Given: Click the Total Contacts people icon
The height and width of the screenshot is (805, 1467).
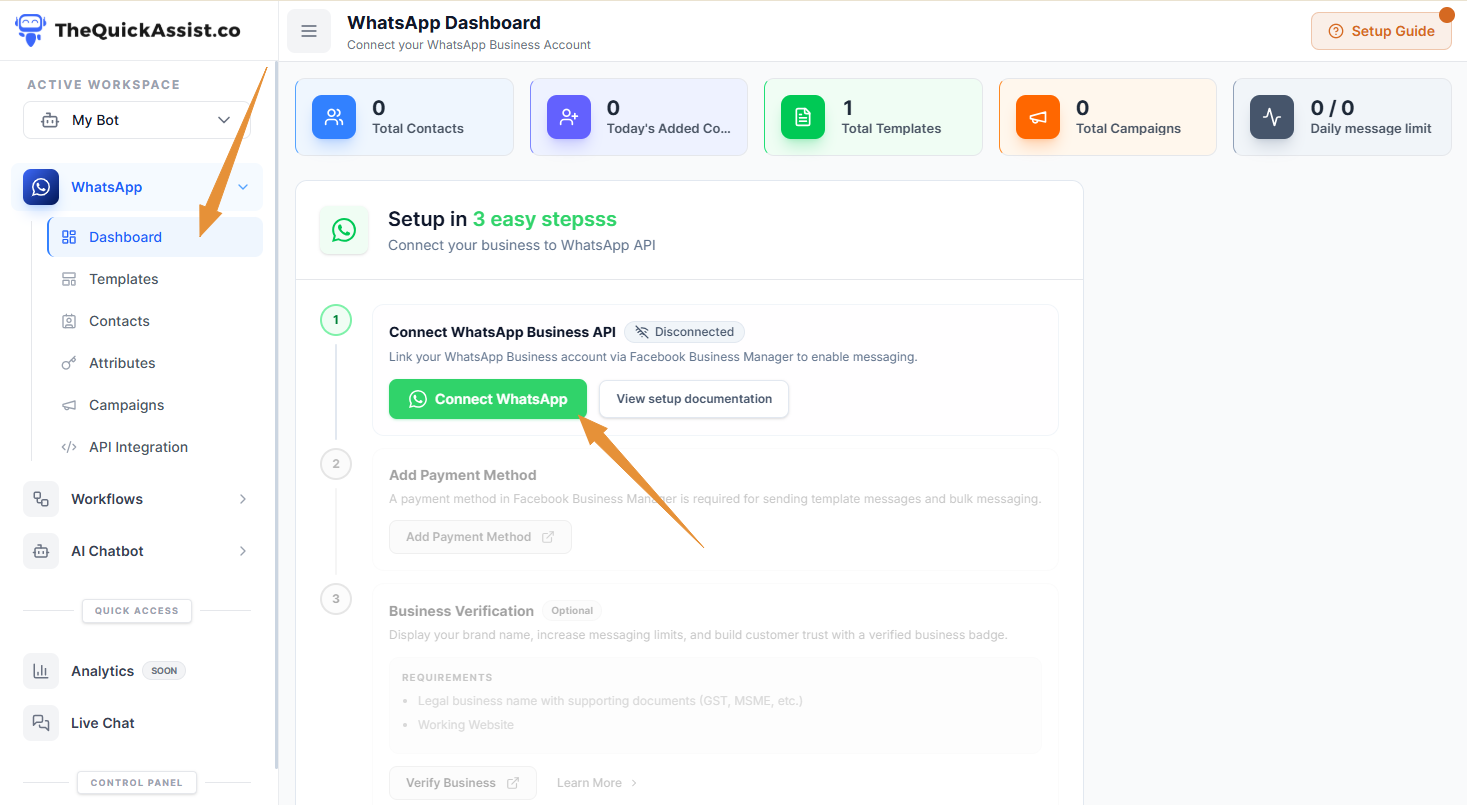Looking at the screenshot, I should click(x=333, y=117).
